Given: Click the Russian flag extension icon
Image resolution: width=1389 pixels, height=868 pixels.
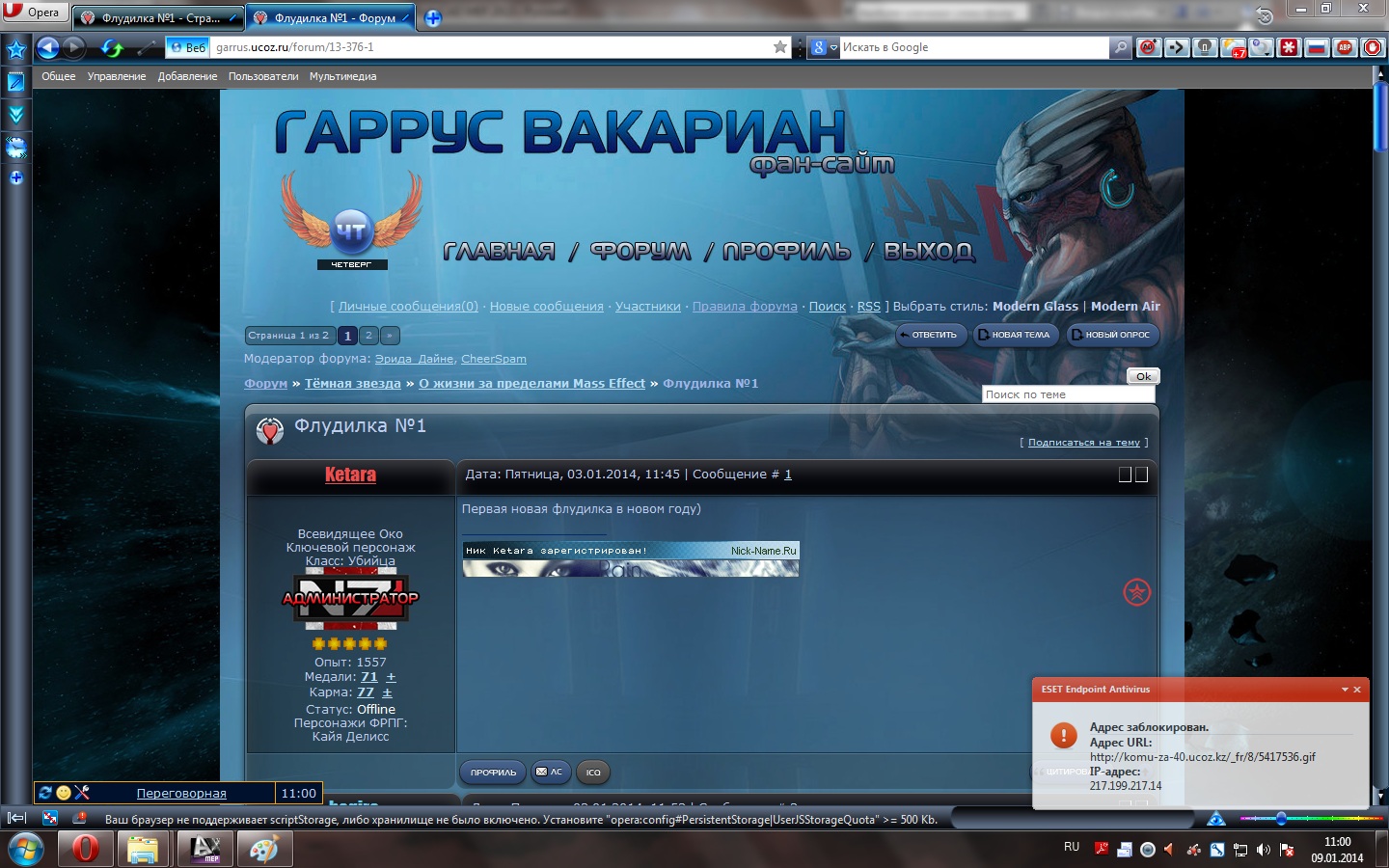Looking at the screenshot, I should [x=1317, y=47].
